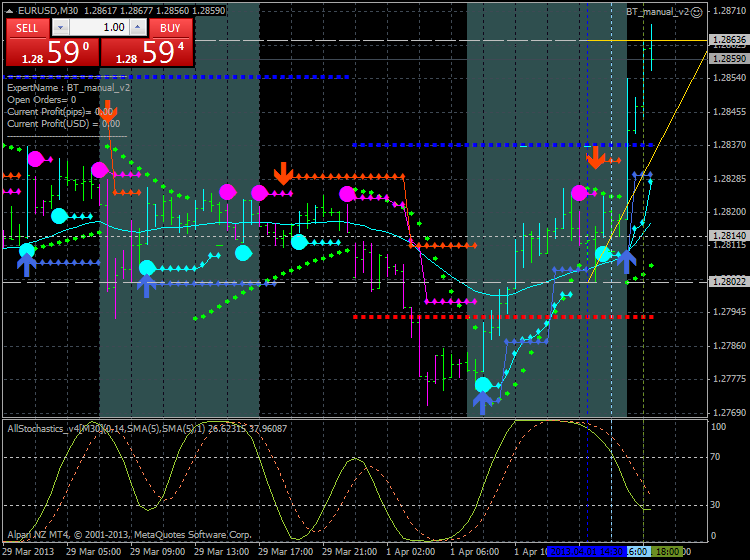Click the 1.28590 current price label

(x=729, y=58)
